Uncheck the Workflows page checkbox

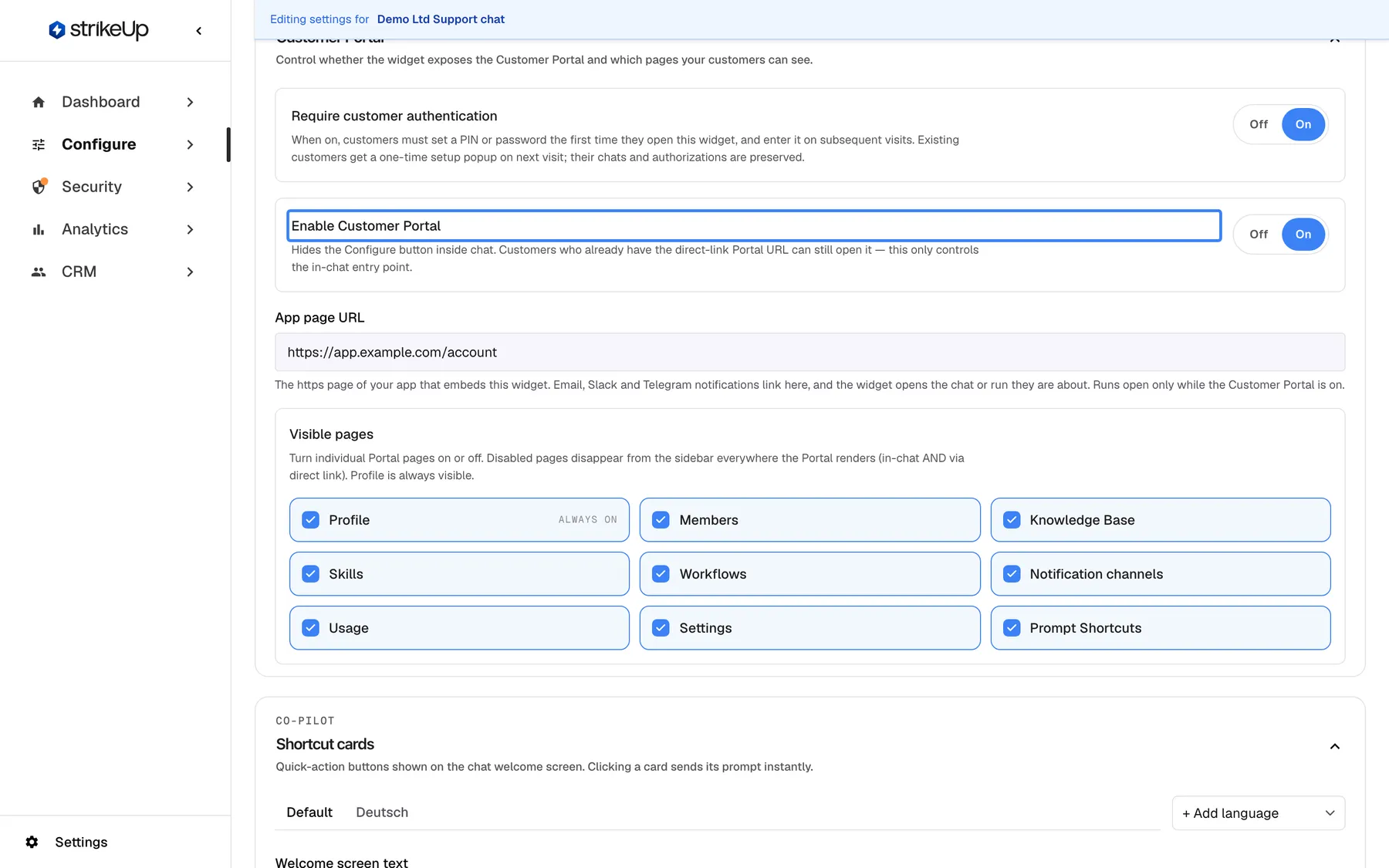click(661, 574)
